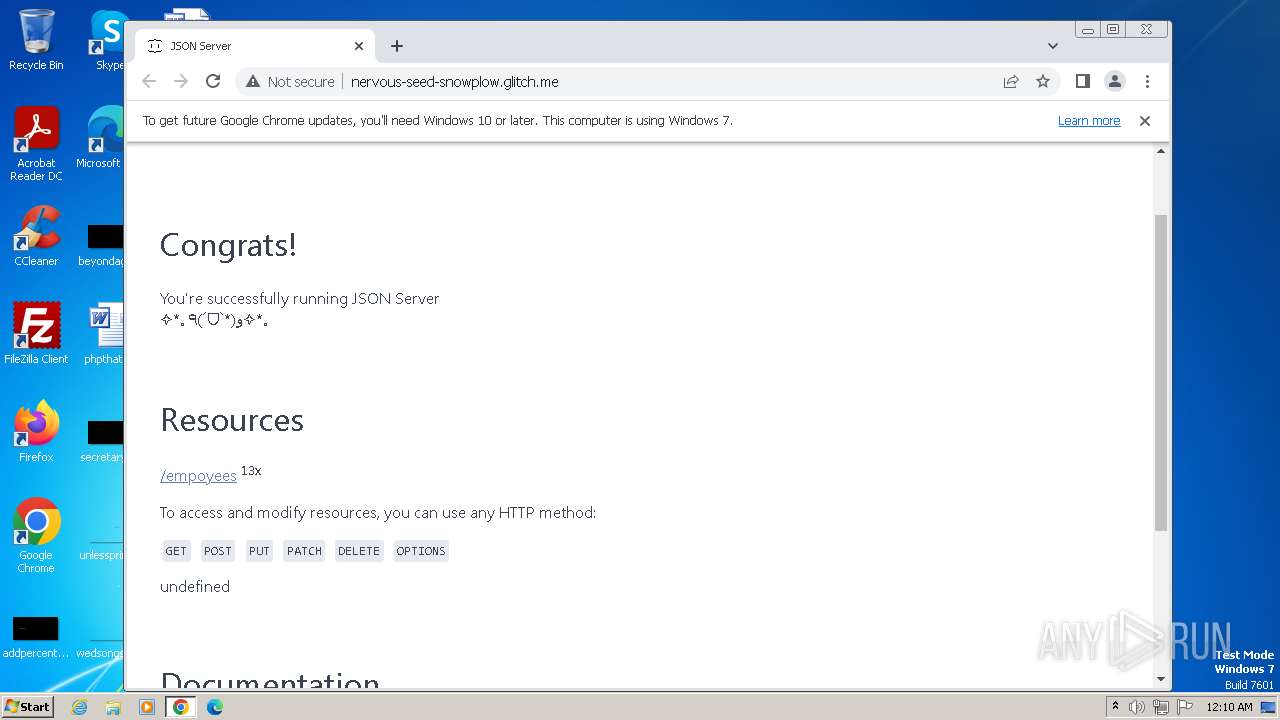Click the browser forward arrow
Image resolution: width=1280 pixels, height=720 pixels.
pyautogui.click(x=181, y=81)
